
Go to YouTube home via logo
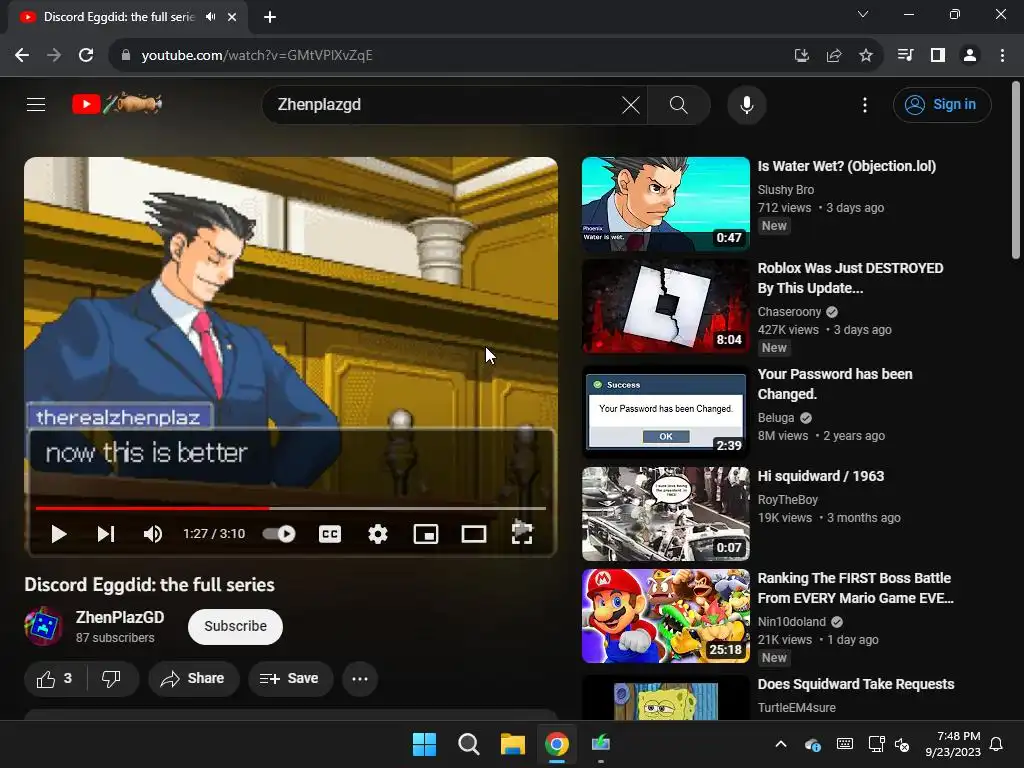117,104
